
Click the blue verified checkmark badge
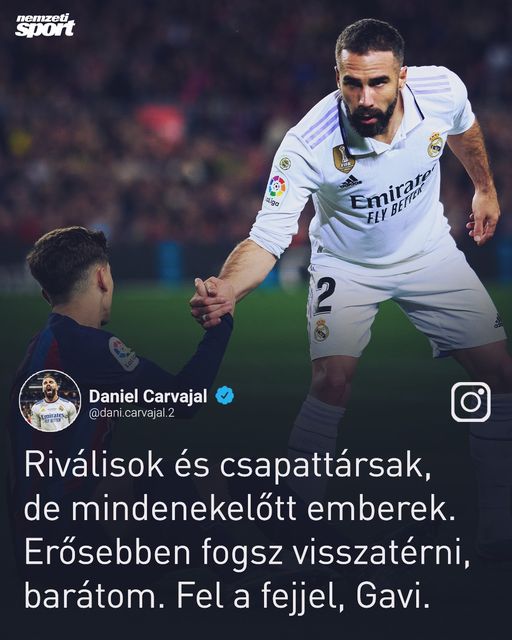(x=225, y=396)
